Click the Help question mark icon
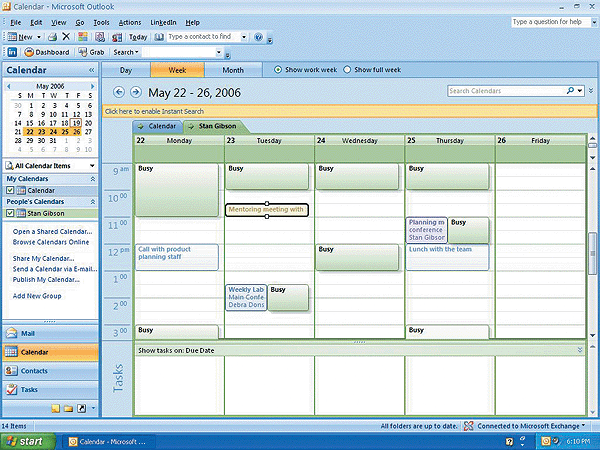The height and width of the screenshot is (450, 600). tap(259, 37)
